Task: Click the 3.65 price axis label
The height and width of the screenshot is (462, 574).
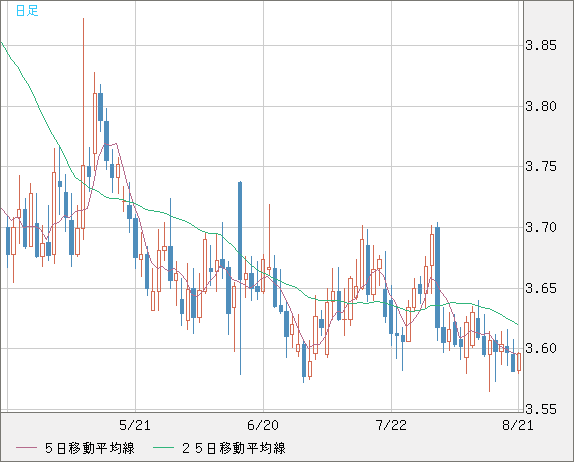Action: point(541,288)
